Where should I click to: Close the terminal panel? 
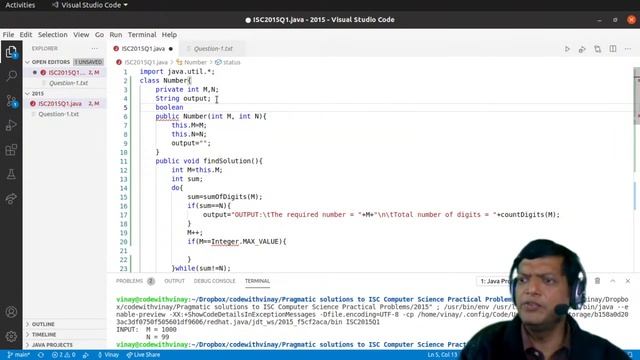[628, 281]
